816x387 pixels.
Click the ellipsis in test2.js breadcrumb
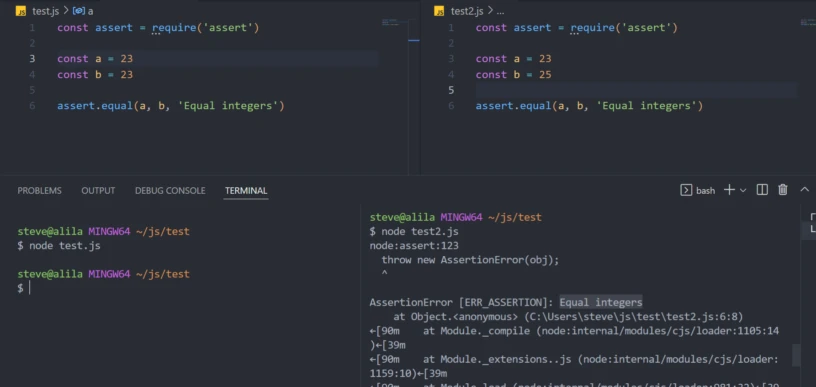coord(501,11)
